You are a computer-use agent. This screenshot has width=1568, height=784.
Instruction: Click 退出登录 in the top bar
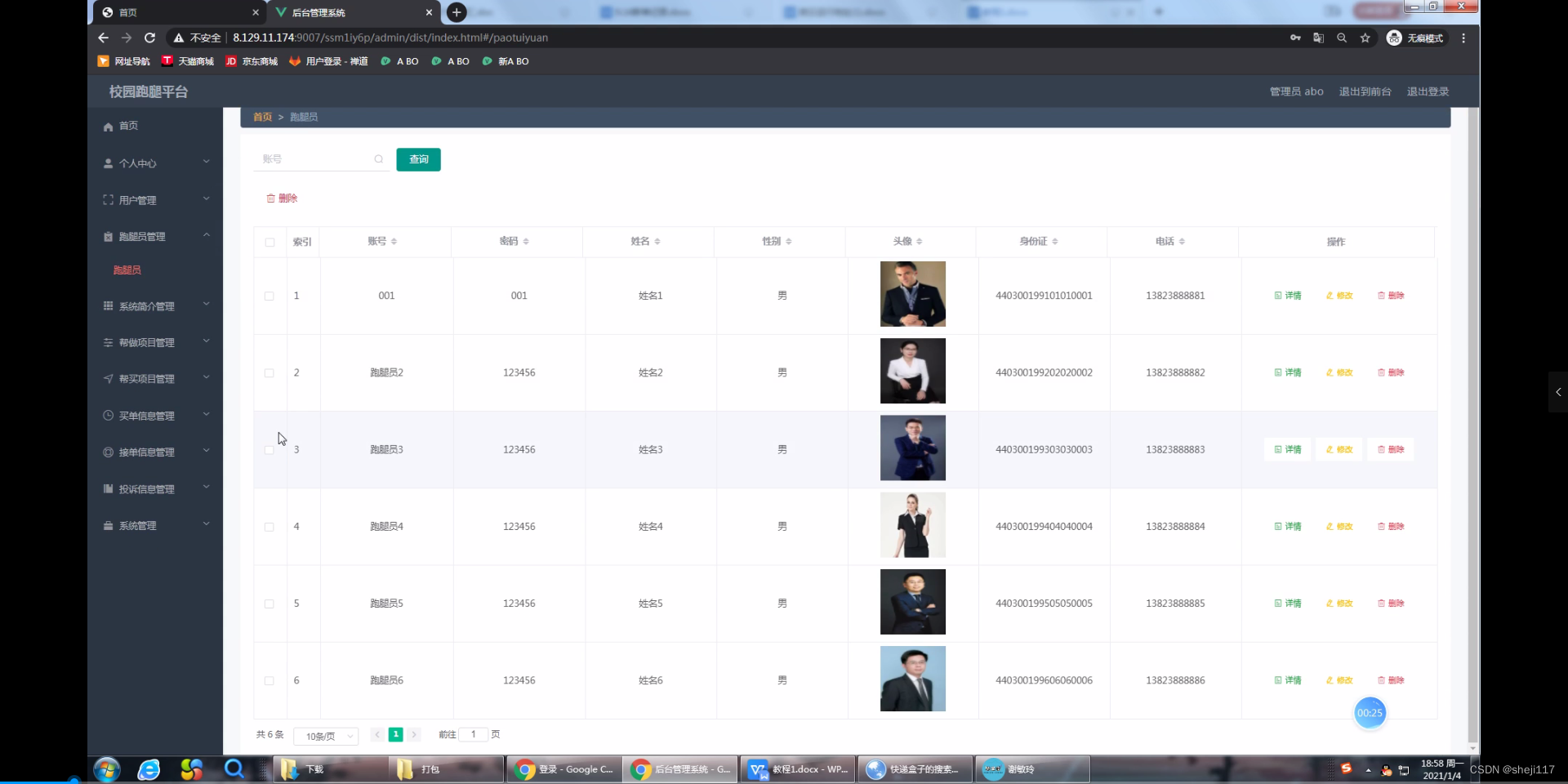1428,91
